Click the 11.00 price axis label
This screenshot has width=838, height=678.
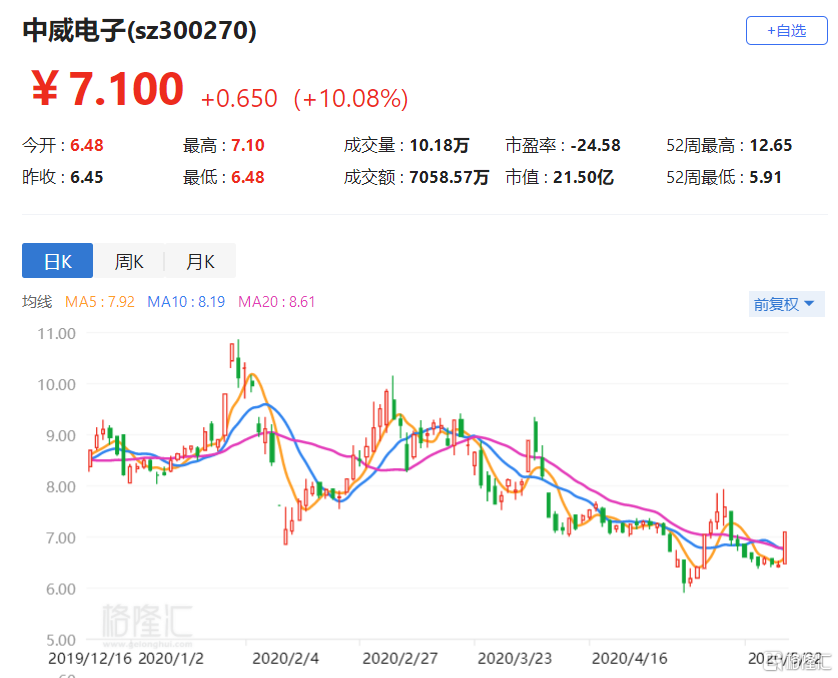56,334
